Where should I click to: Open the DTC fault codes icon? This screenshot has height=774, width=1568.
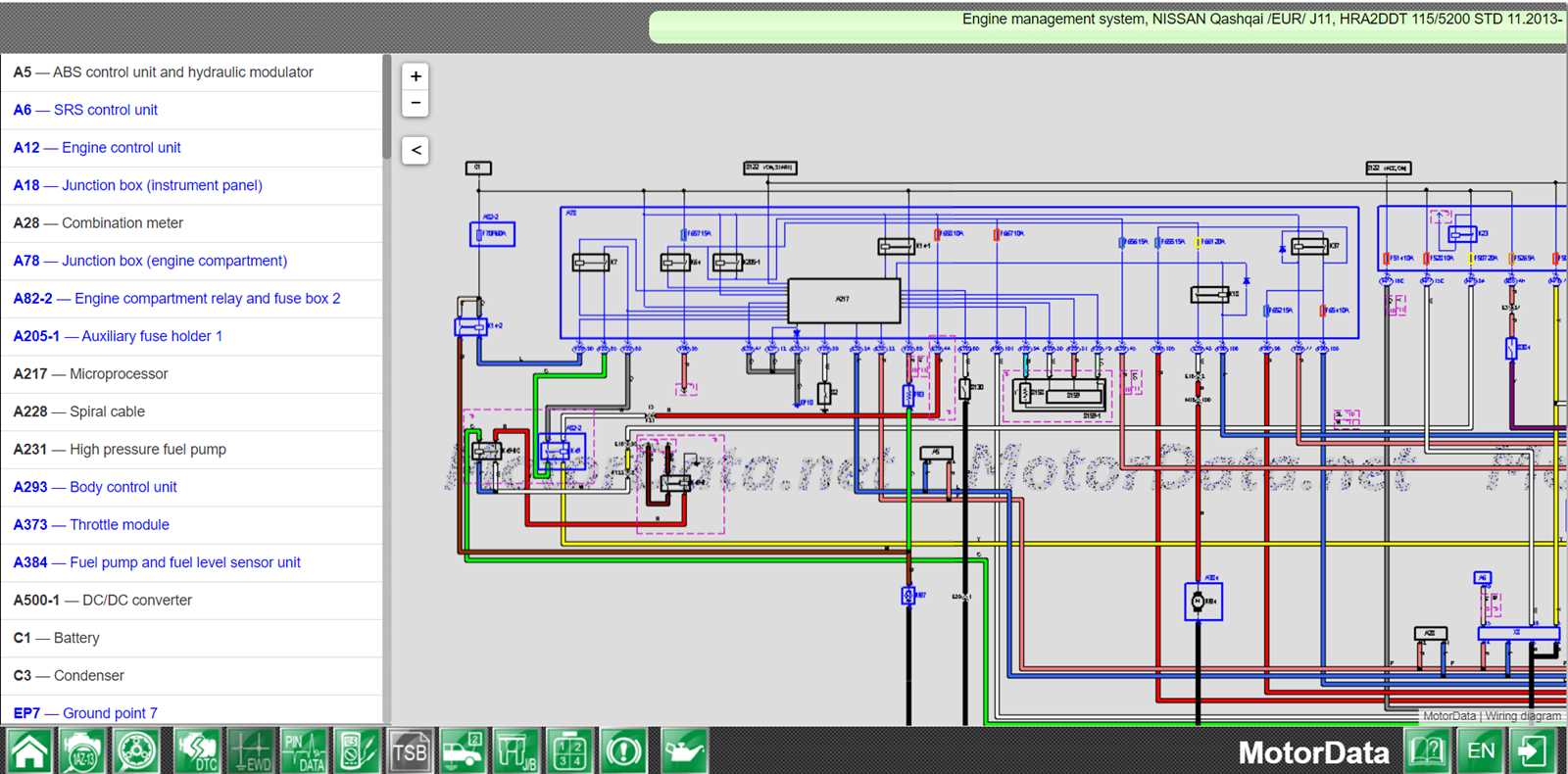(198, 751)
